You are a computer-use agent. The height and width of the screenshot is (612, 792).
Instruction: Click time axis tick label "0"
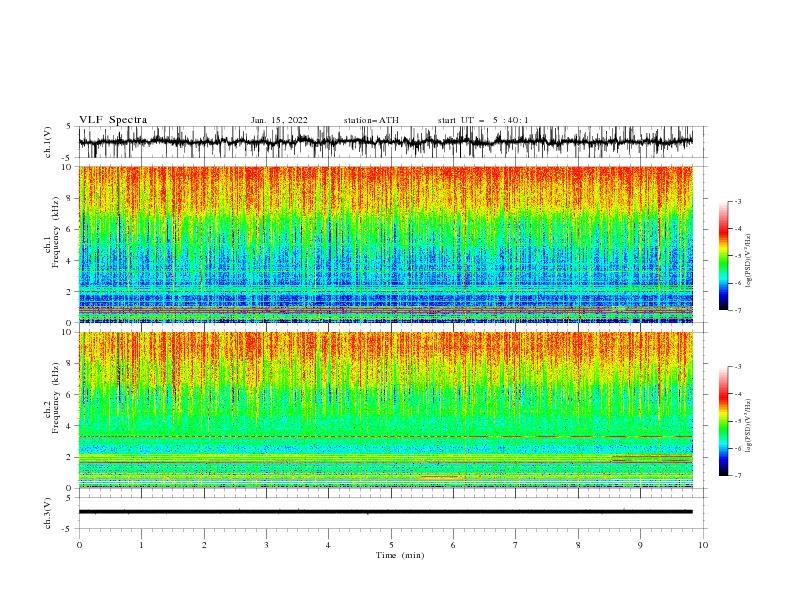pos(79,545)
